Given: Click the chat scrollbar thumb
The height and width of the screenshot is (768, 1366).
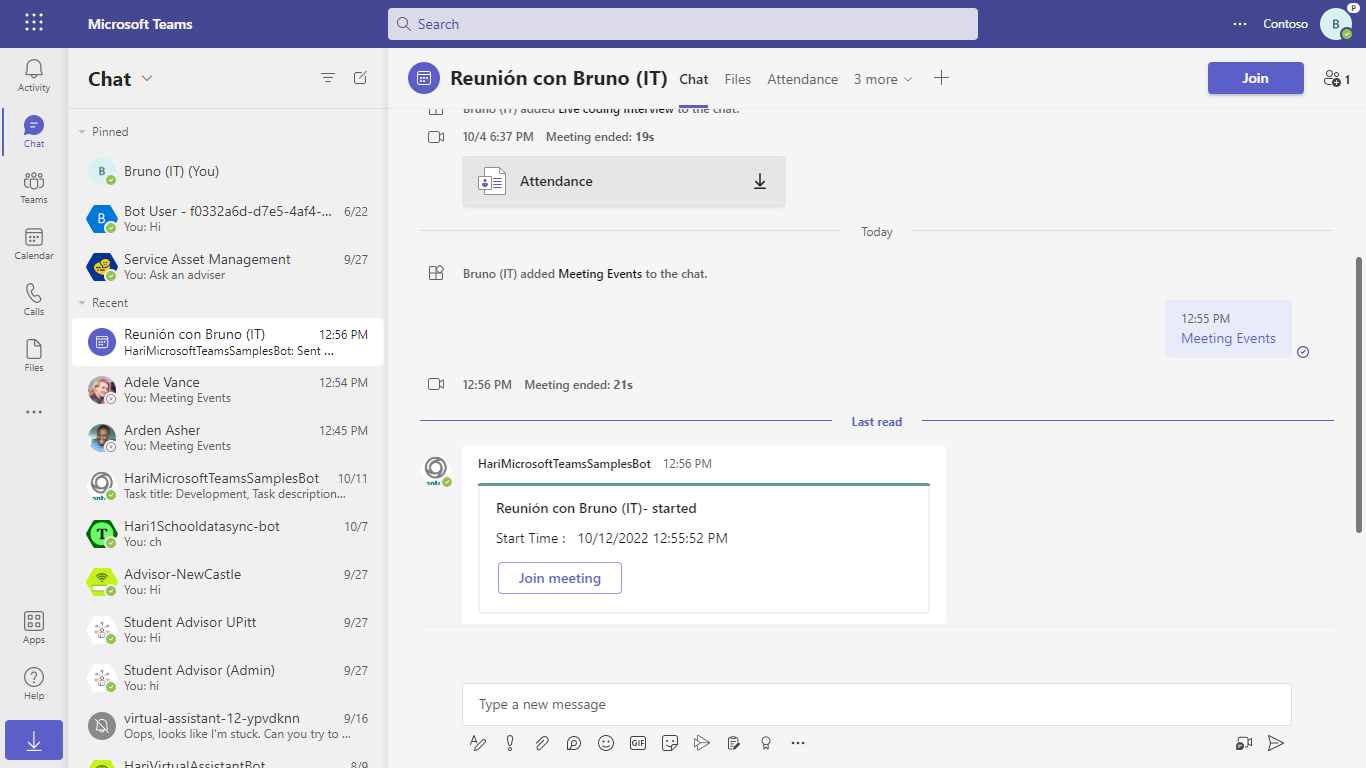Looking at the screenshot, I should pyautogui.click(x=1358, y=395).
